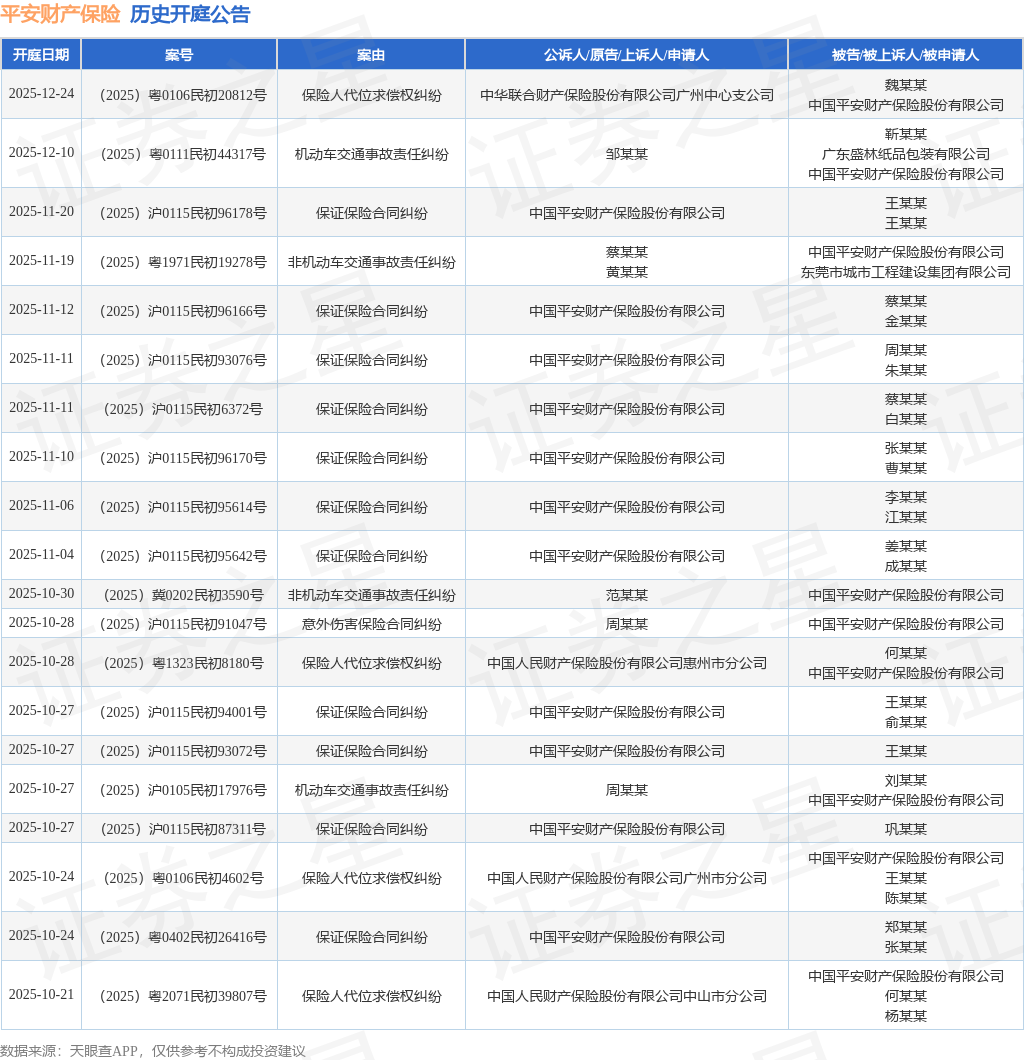This screenshot has width=1024, height=1060.
Task: Select case number 粤0106民初4602号
Action: [183, 878]
